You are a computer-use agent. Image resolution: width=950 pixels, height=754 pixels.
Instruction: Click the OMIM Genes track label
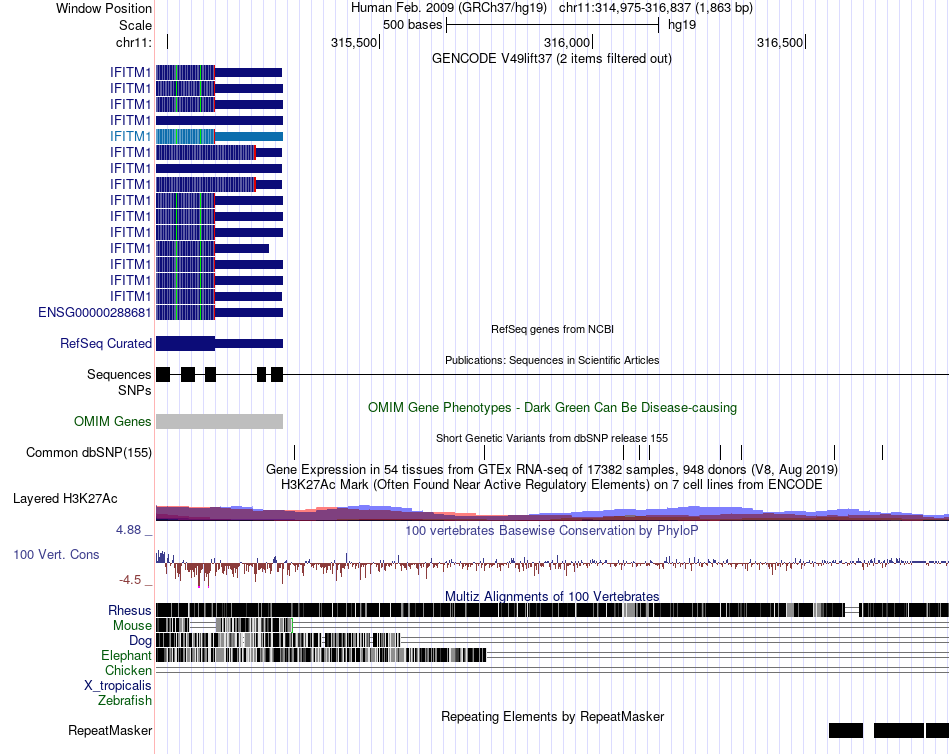pyautogui.click(x=112, y=421)
